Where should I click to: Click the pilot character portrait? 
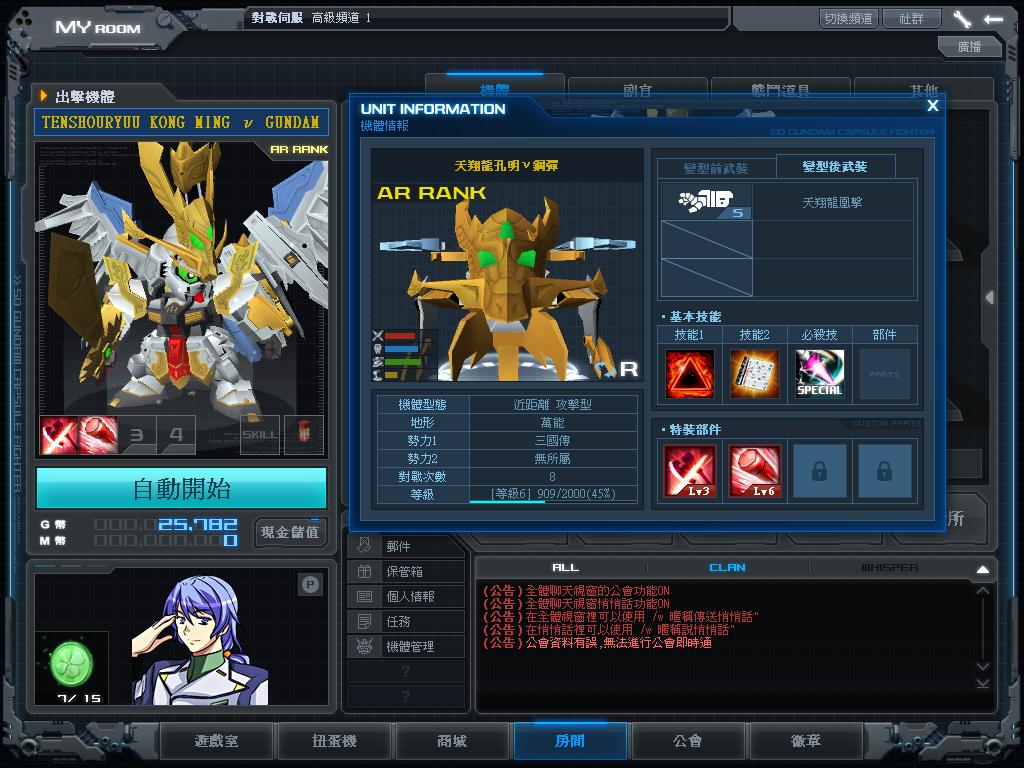[199, 640]
